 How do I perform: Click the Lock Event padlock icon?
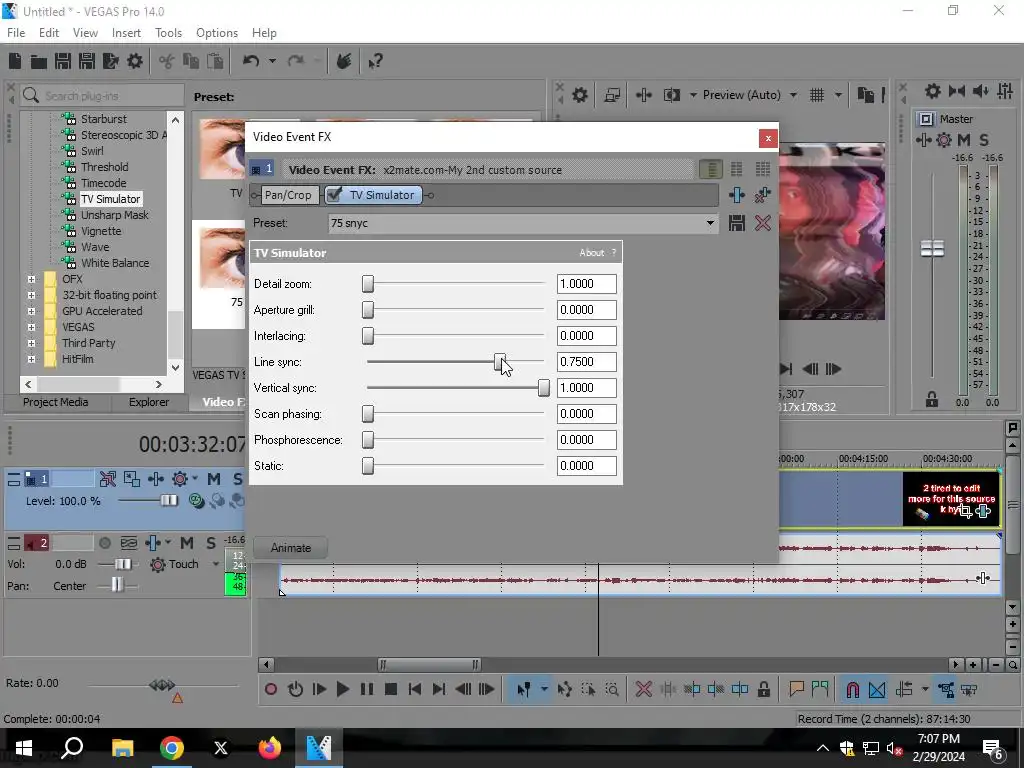click(x=763, y=689)
